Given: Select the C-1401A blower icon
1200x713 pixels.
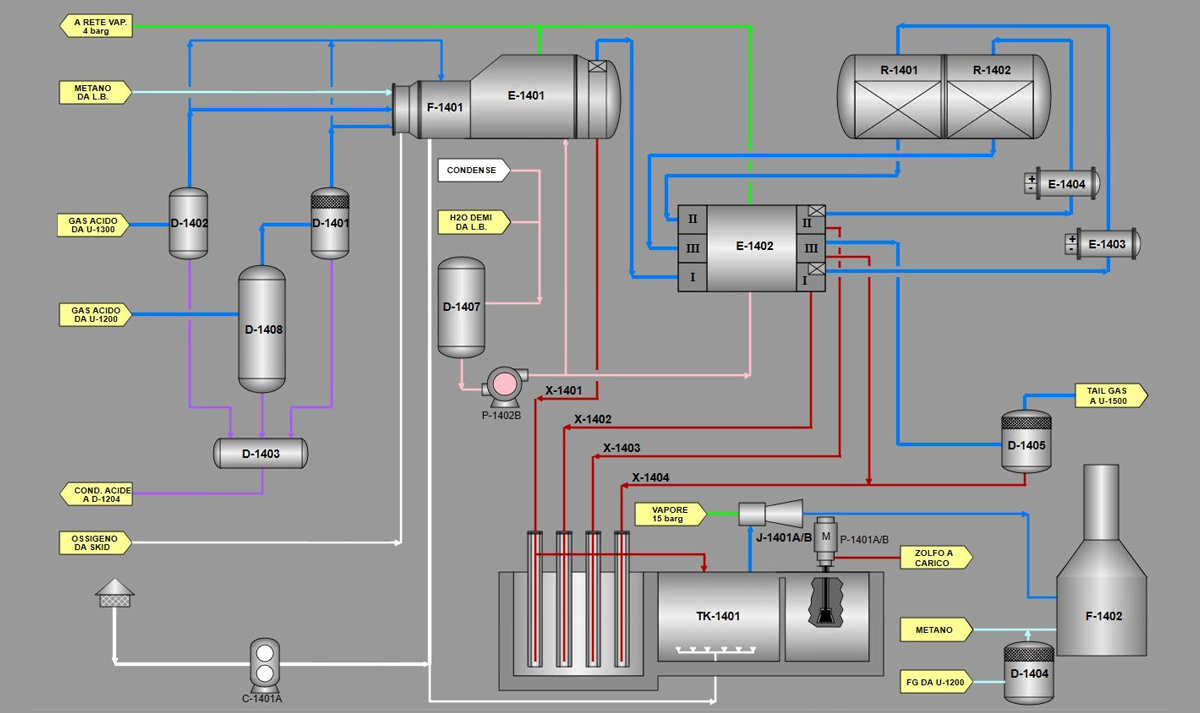Looking at the screenshot, I should click(267, 662).
